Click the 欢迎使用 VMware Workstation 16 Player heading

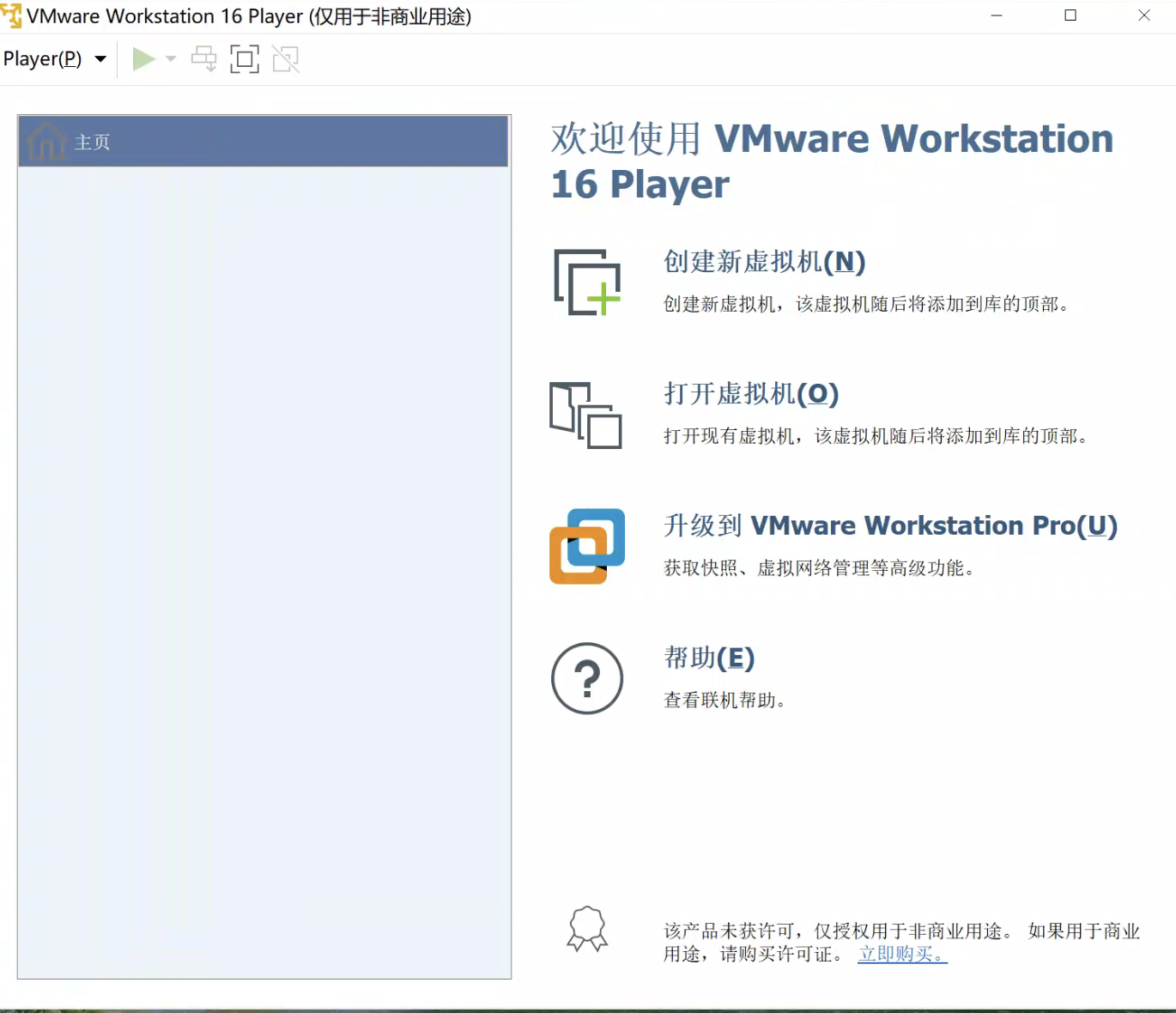(x=832, y=161)
